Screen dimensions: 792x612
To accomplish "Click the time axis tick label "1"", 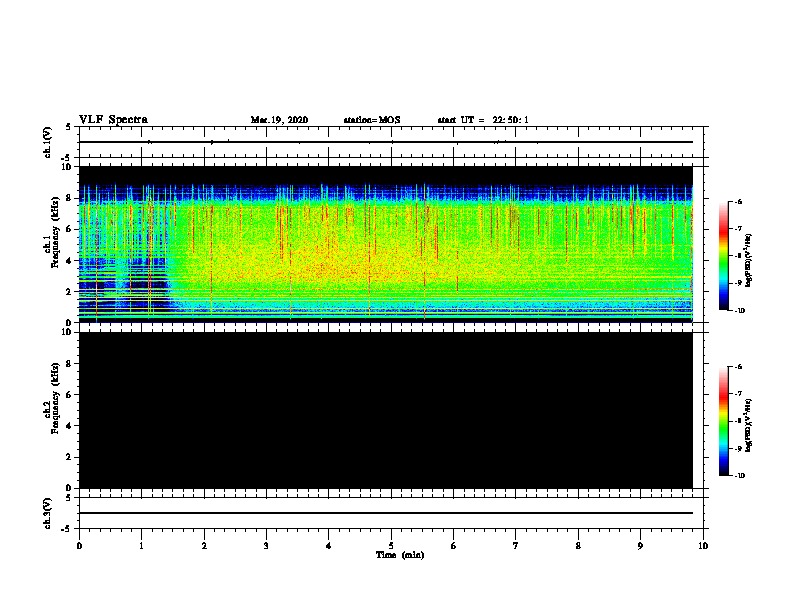I will 141,545.
